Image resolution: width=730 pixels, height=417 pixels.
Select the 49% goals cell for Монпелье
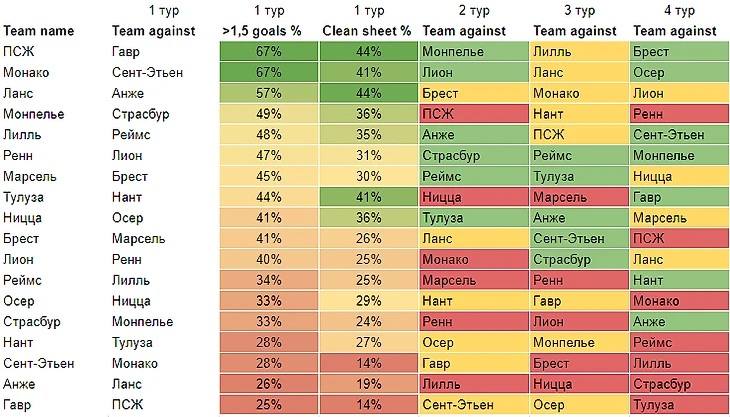pos(266,114)
